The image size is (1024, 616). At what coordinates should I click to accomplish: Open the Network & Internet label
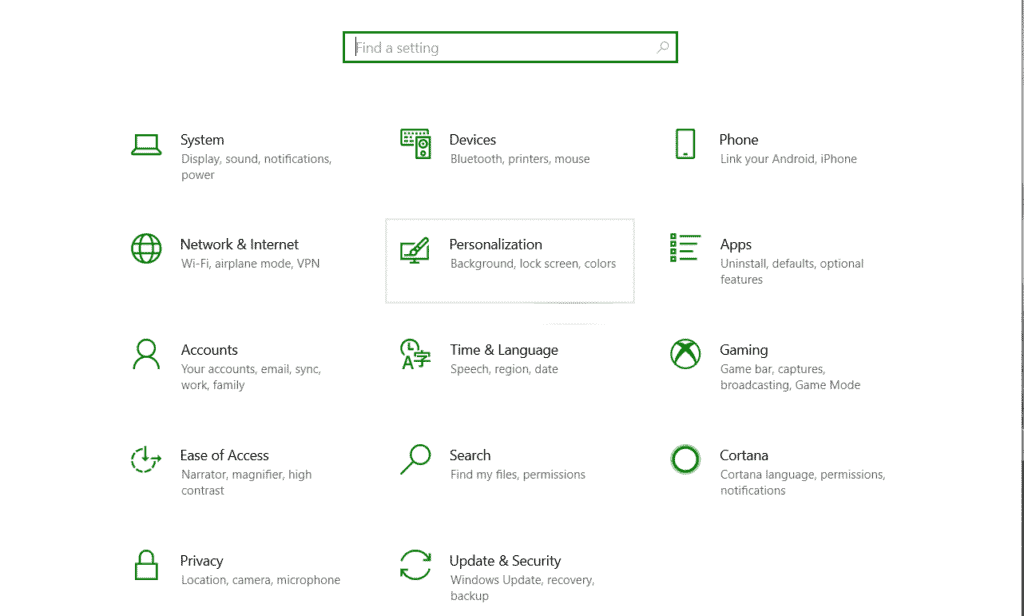coord(239,244)
